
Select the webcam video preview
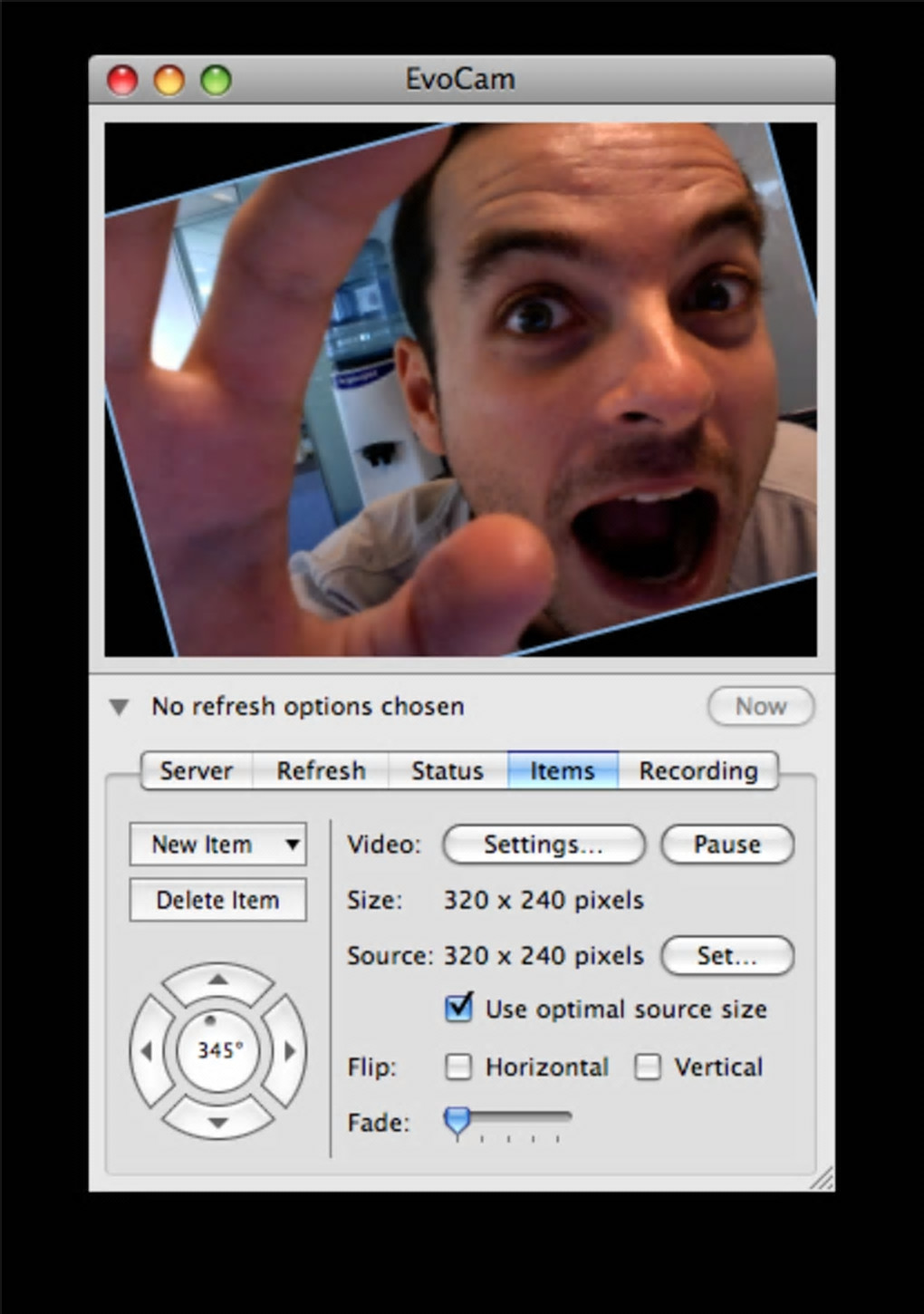460,390
